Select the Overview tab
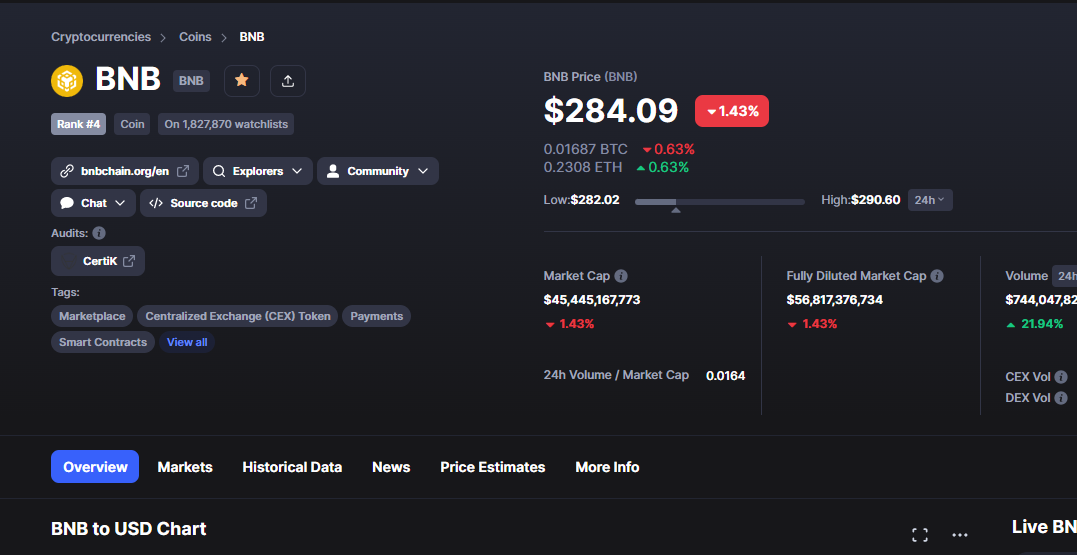Viewport: 1077px width, 555px height. [95, 467]
